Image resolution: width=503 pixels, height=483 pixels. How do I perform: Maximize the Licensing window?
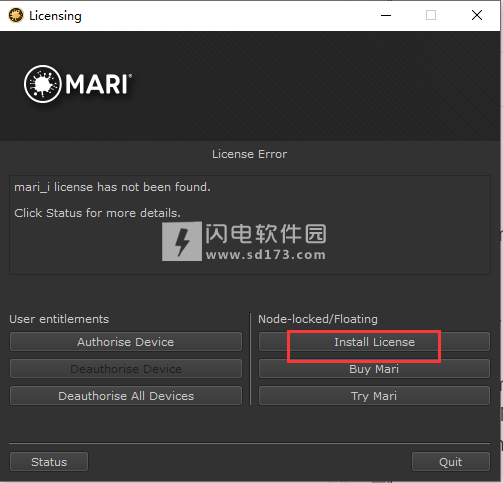point(431,15)
